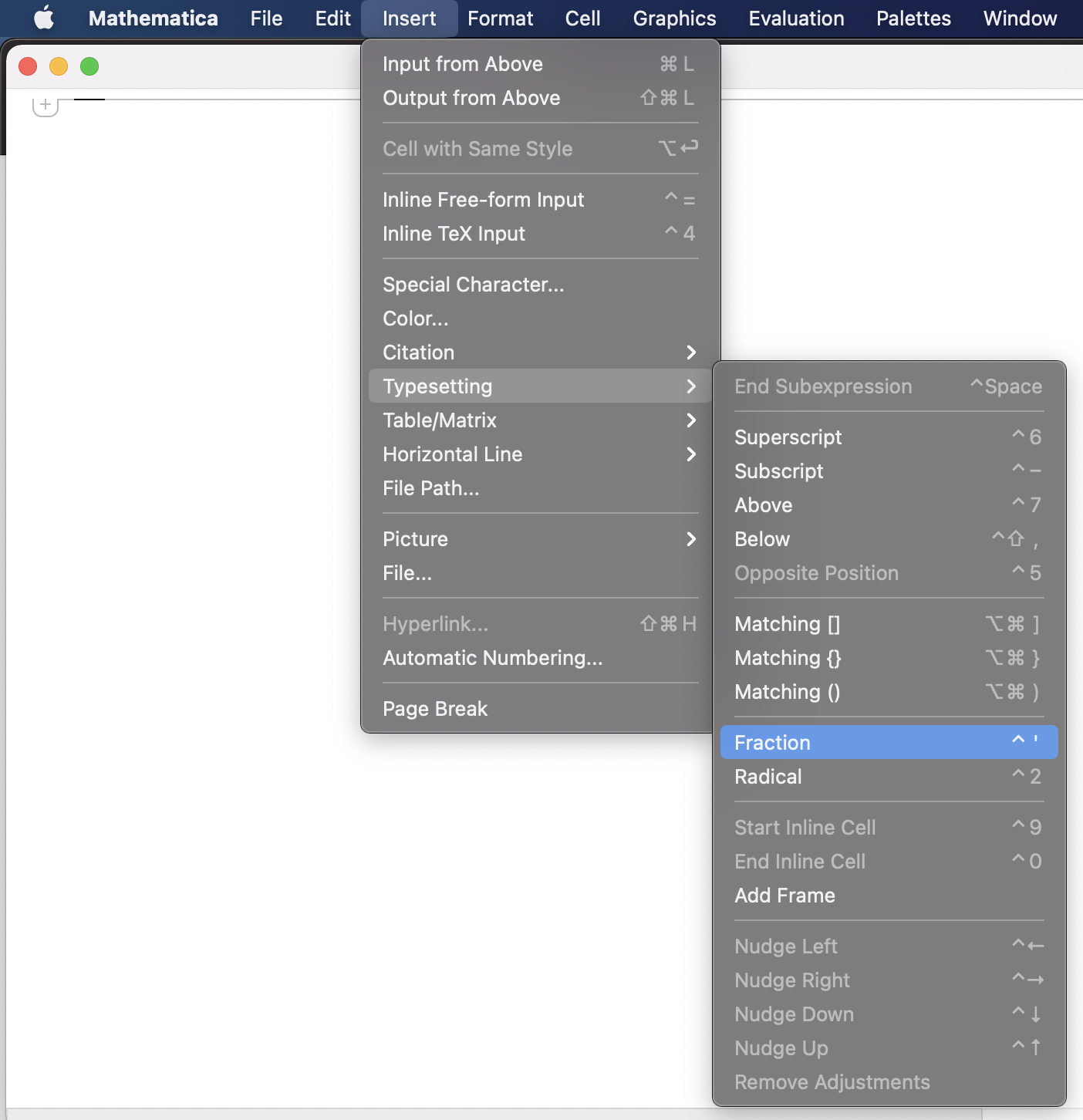Insert a Superscript
The height and width of the screenshot is (1120, 1083).
pos(889,437)
